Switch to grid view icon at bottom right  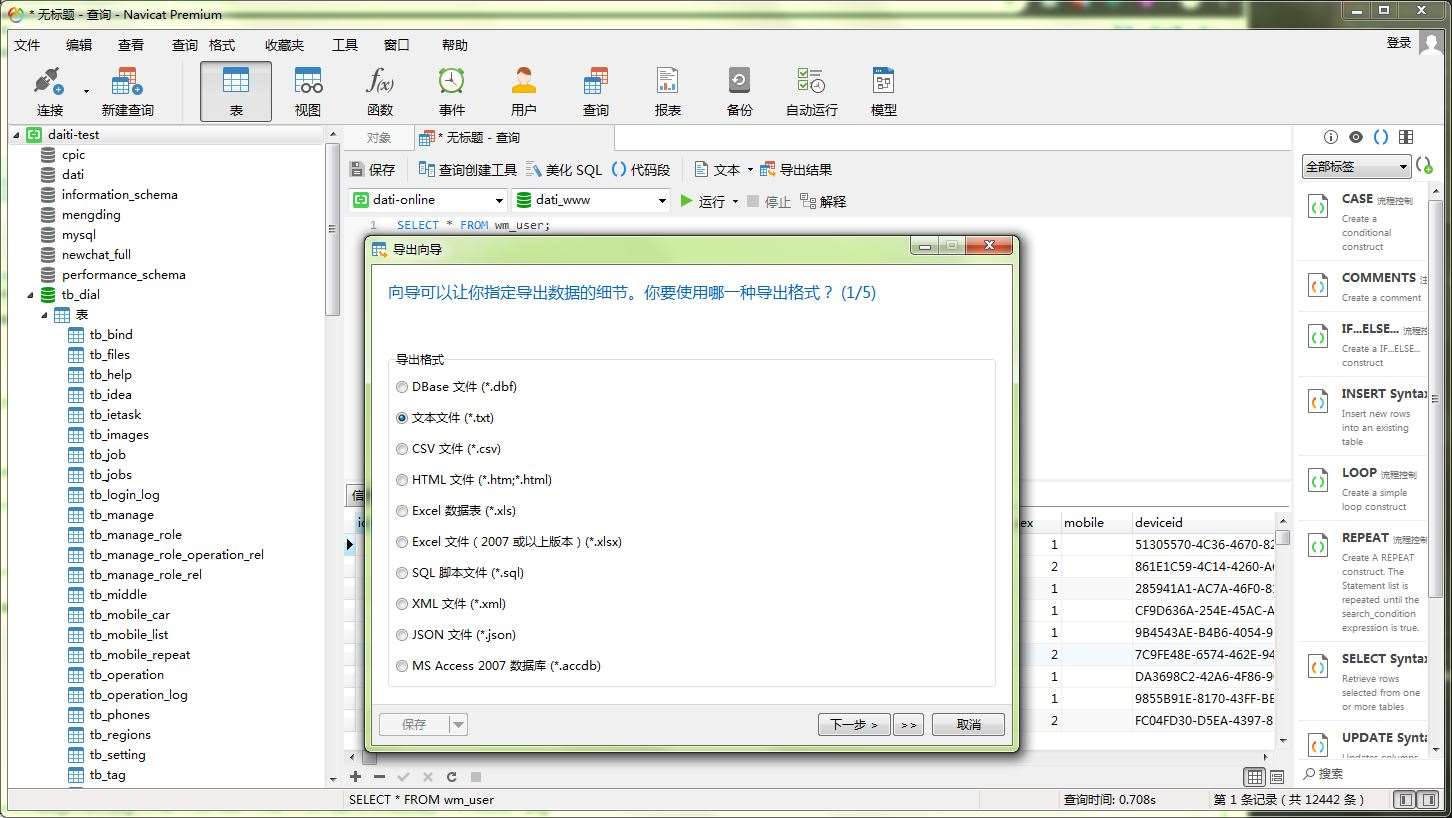1254,777
